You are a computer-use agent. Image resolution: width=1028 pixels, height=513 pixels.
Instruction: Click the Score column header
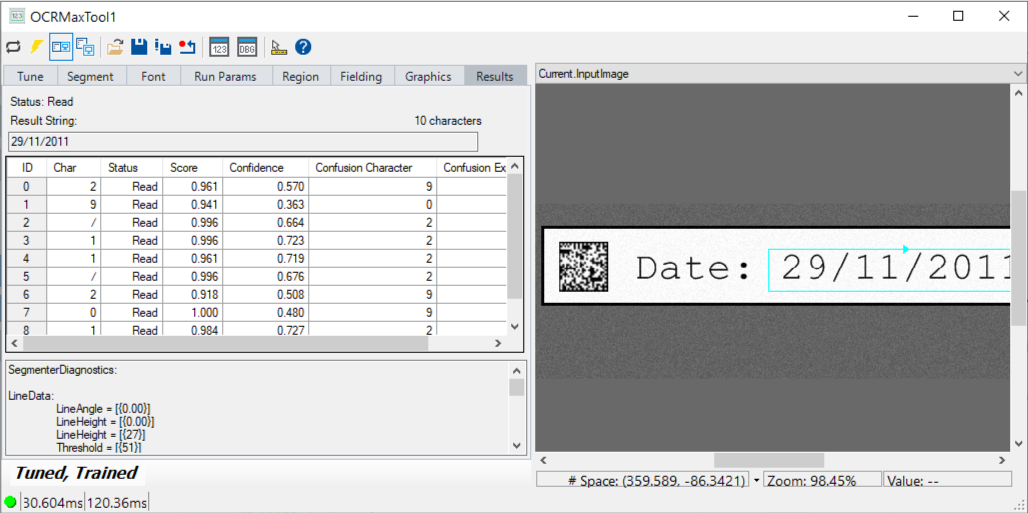tap(184, 168)
